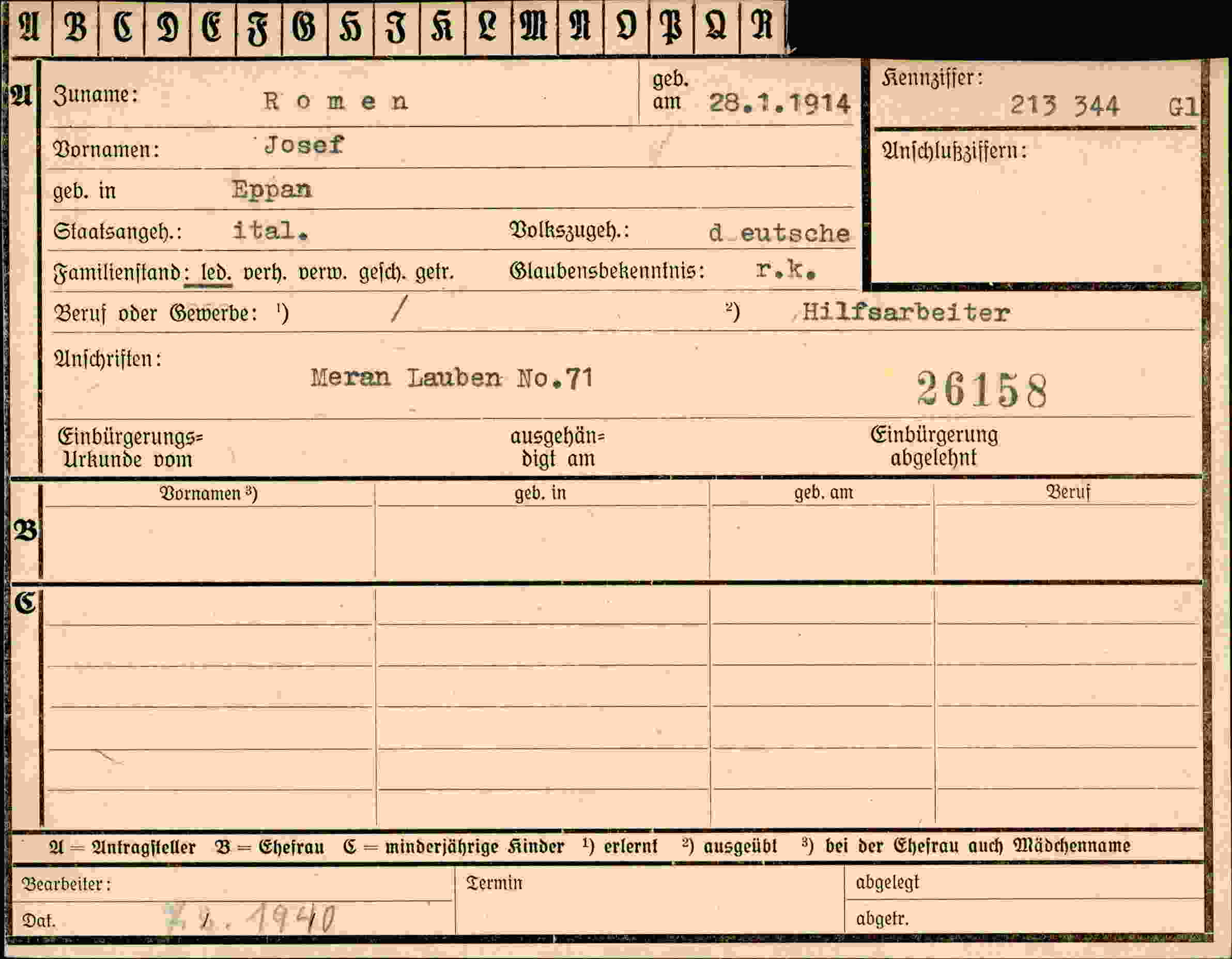Click the first name 'Josef'
The height and width of the screenshot is (959, 1232).
click(303, 146)
